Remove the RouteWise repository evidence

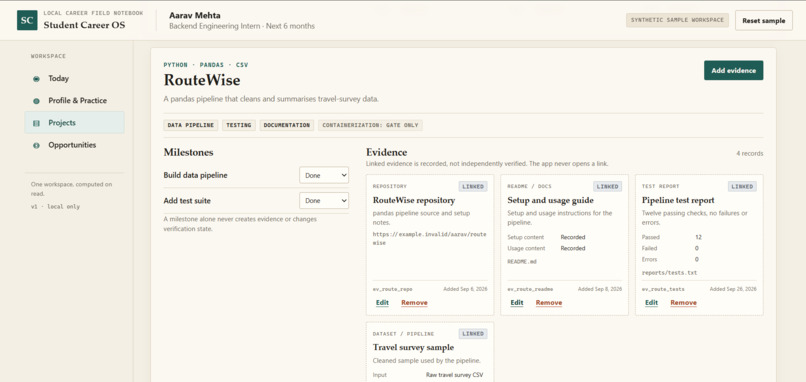click(x=414, y=303)
